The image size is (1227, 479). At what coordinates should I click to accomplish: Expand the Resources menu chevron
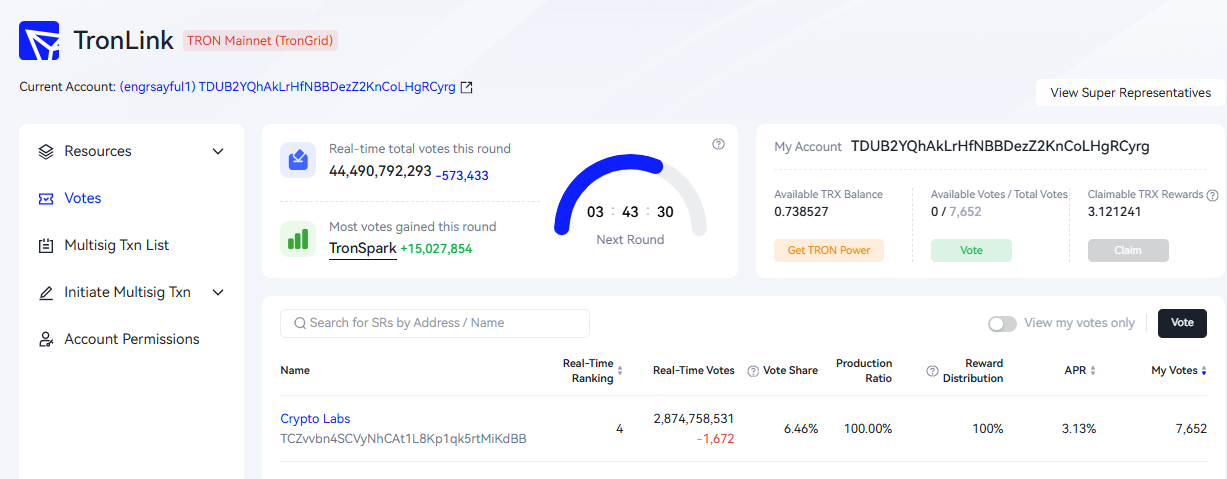pyautogui.click(x=218, y=152)
